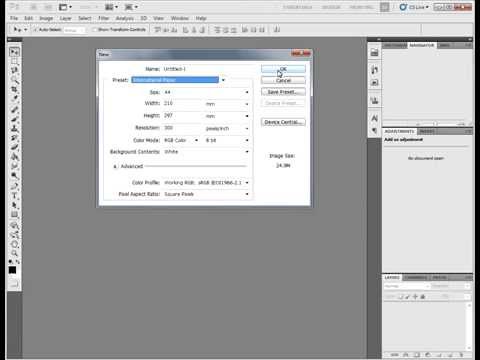Open the Width units dropdown
The width and height of the screenshot is (480, 360).
pos(227,104)
